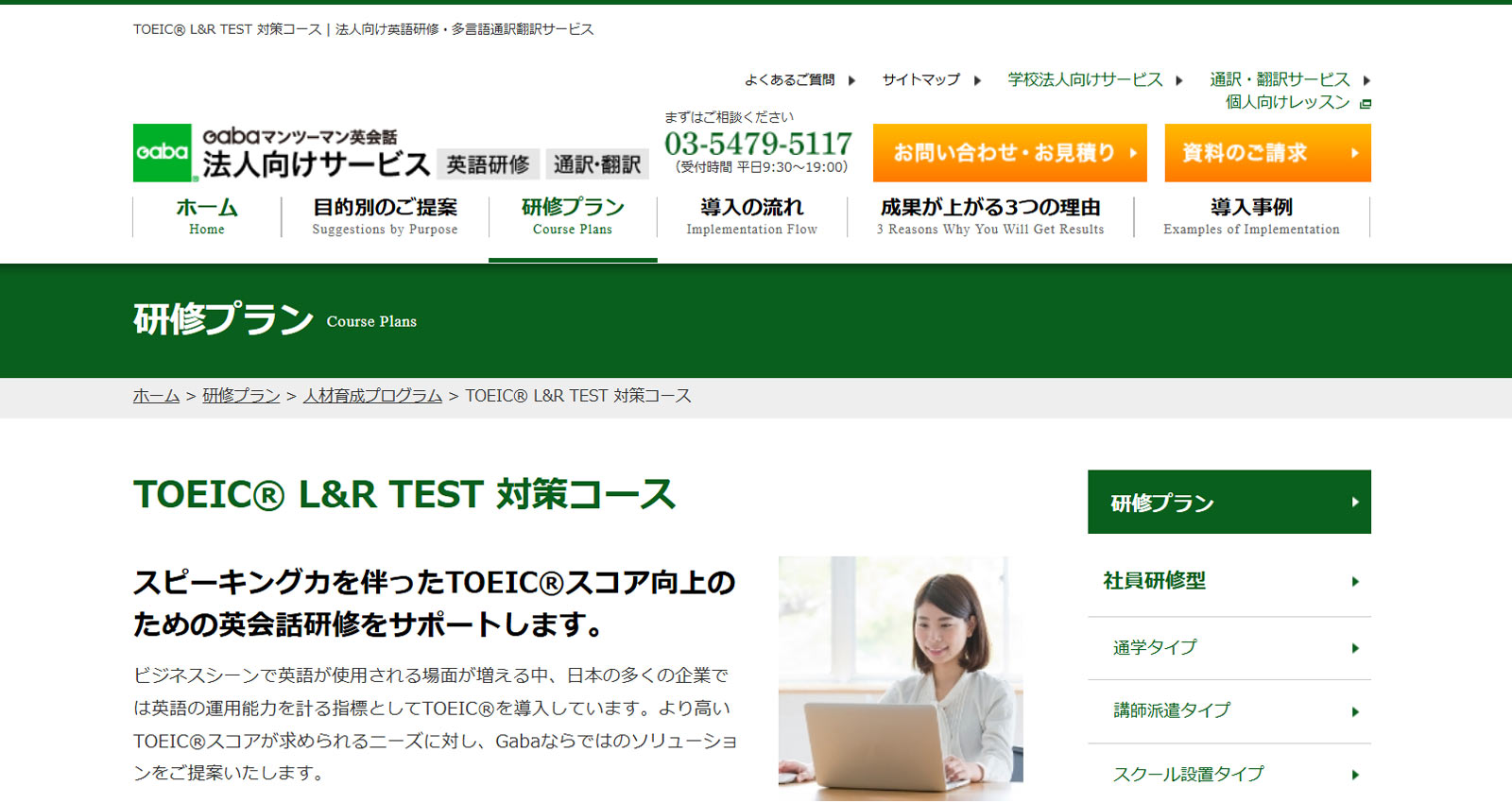The width and height of the screenshot is (1512, 803).
Task: Open 学校法人向けサービス link
Action: coord(1085,80)
